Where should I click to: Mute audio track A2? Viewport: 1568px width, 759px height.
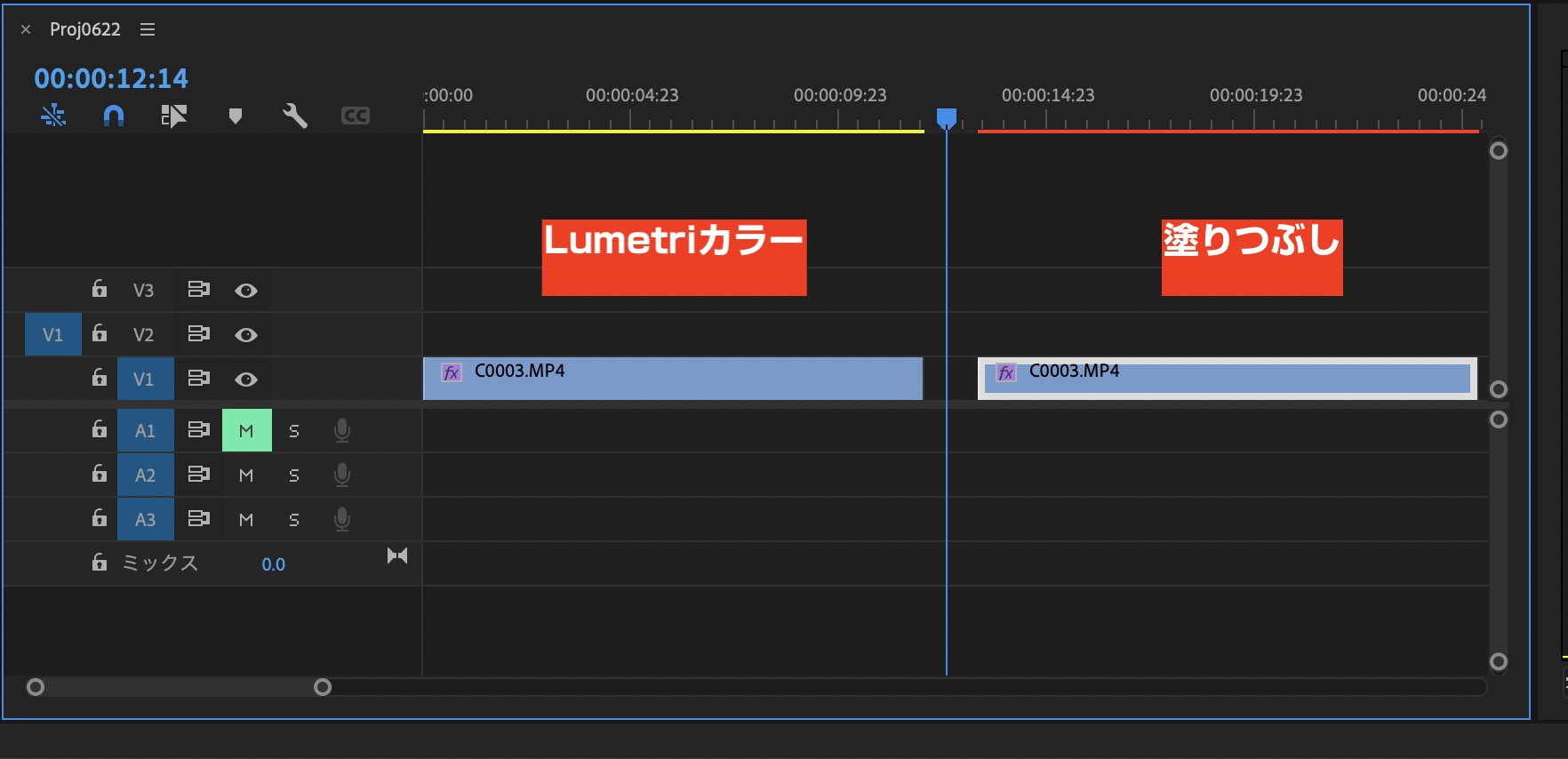[246, 475]
